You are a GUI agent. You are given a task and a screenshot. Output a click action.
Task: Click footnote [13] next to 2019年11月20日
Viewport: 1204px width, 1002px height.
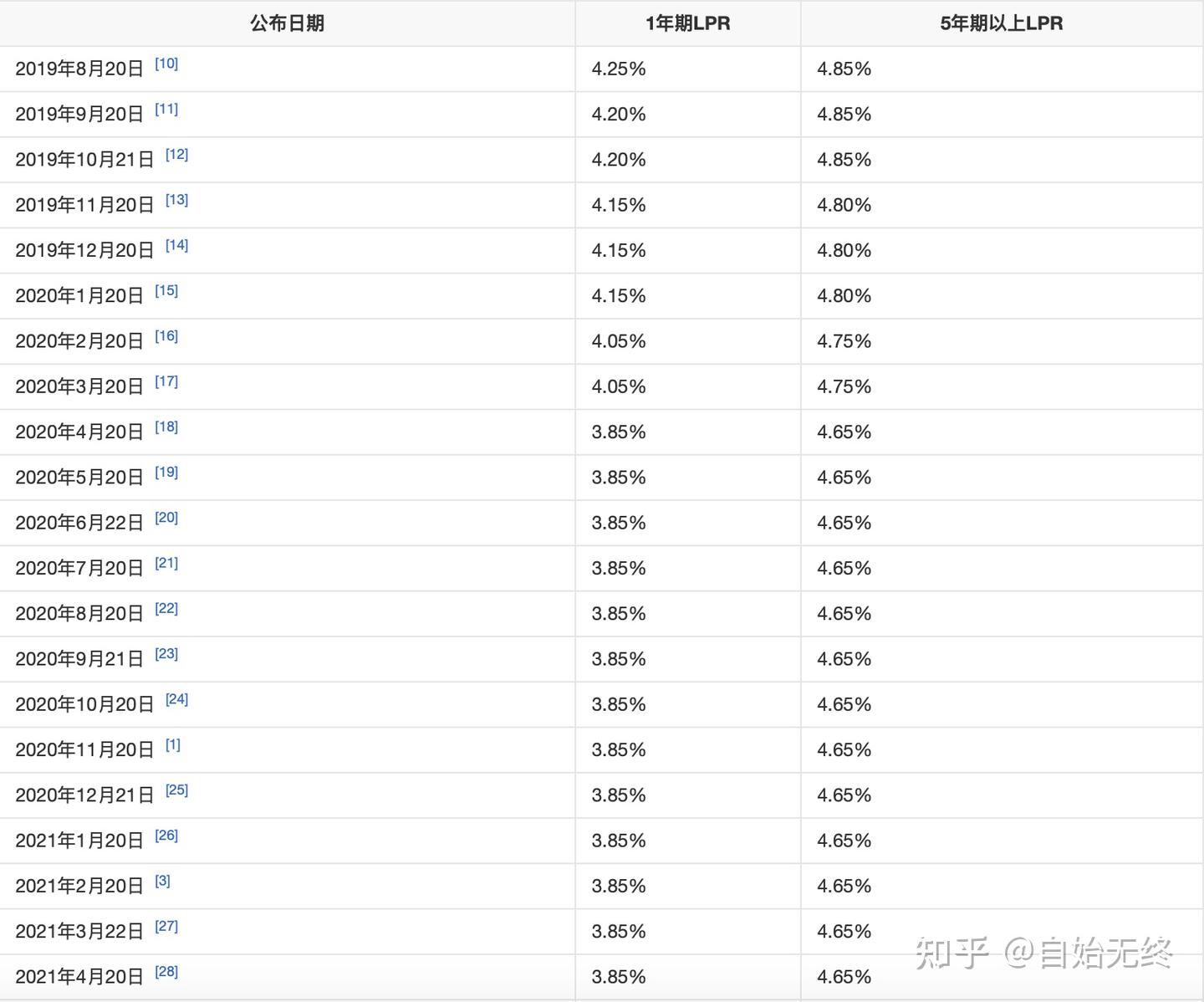(x=176, y=200)
